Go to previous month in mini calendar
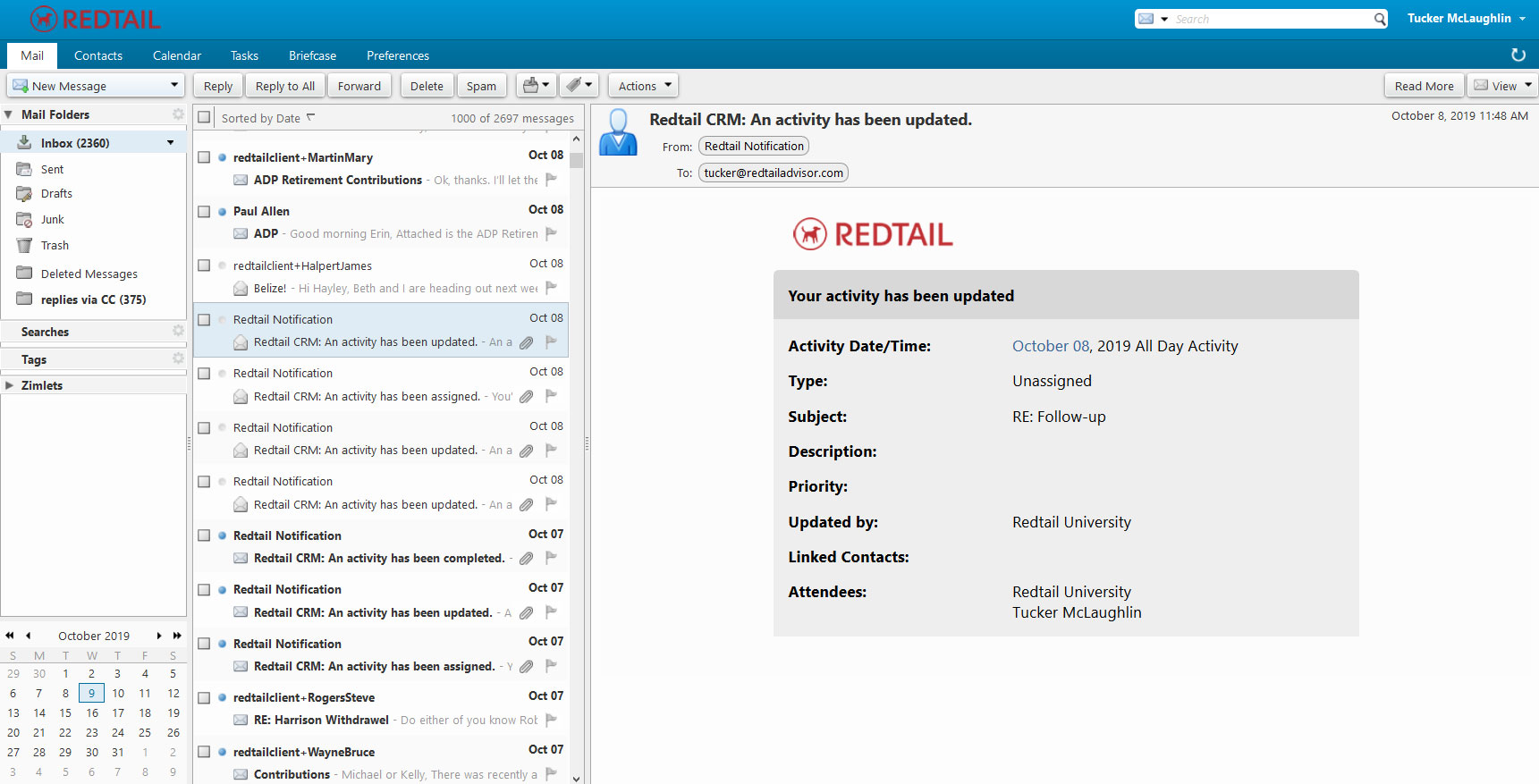 29,636
